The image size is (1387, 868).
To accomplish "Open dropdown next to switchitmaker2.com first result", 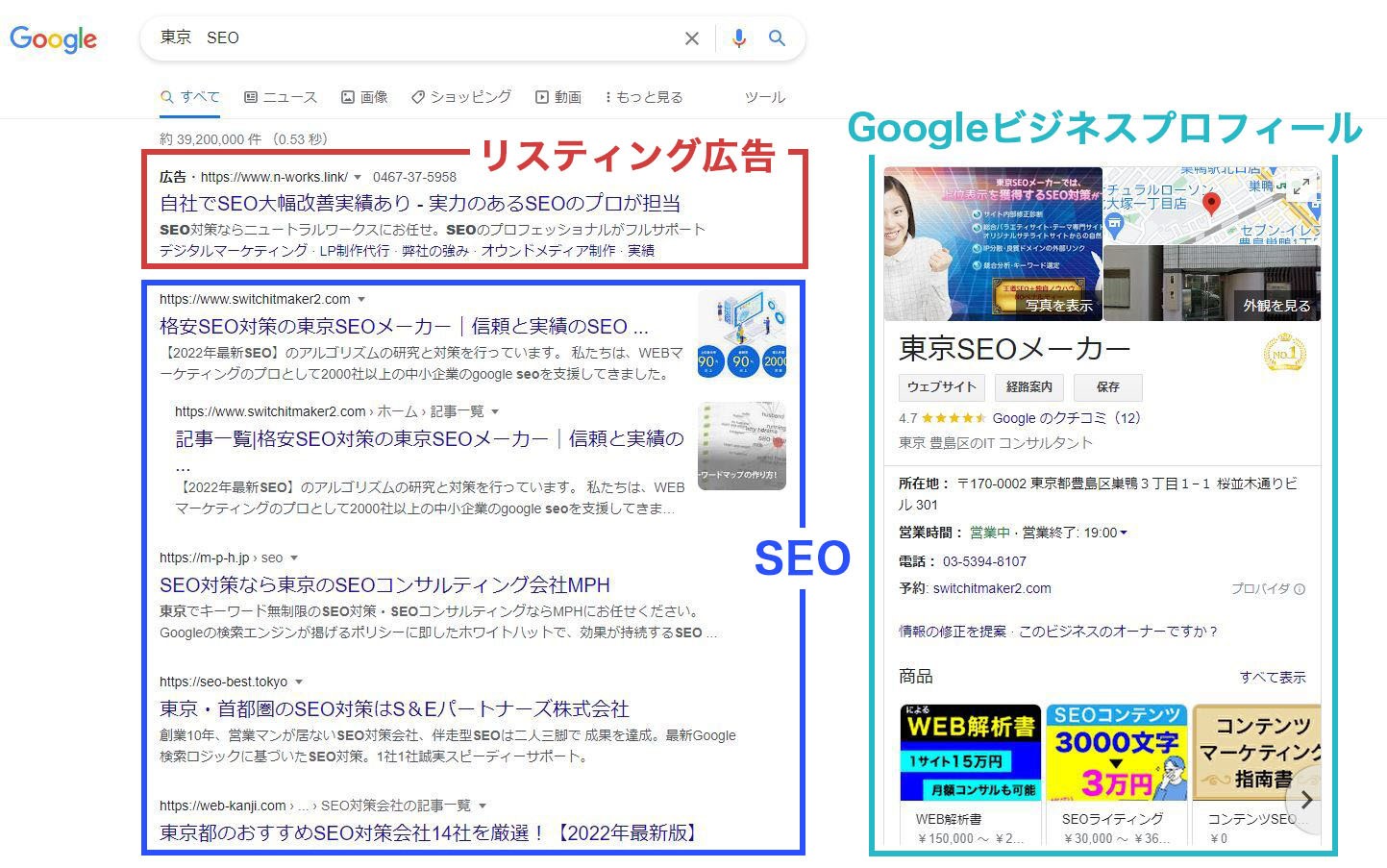I will click(x=361, y=300).
